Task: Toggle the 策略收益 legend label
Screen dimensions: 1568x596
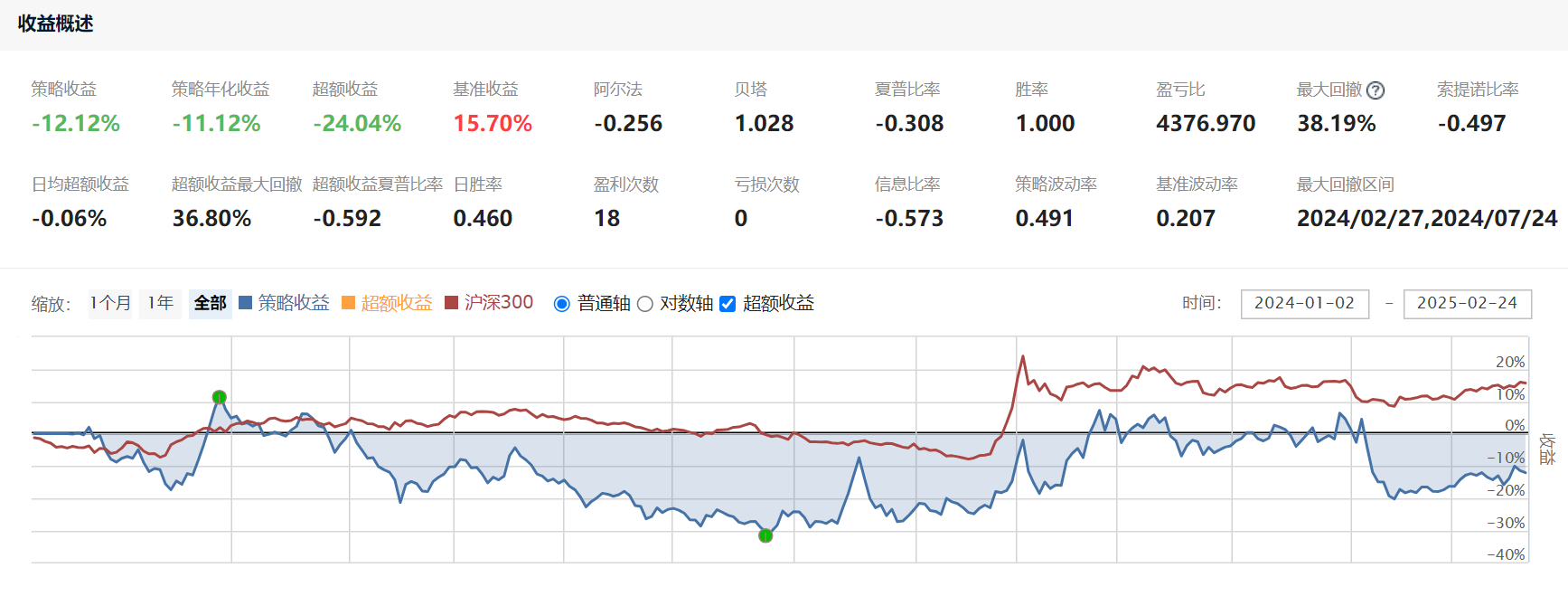Action: click(294, 303)
